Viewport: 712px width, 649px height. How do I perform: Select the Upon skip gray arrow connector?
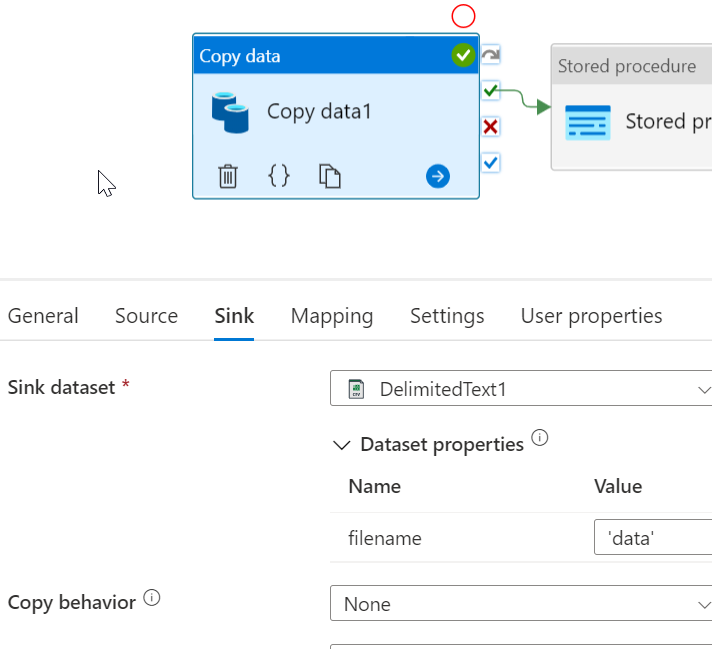coord(491,54)
